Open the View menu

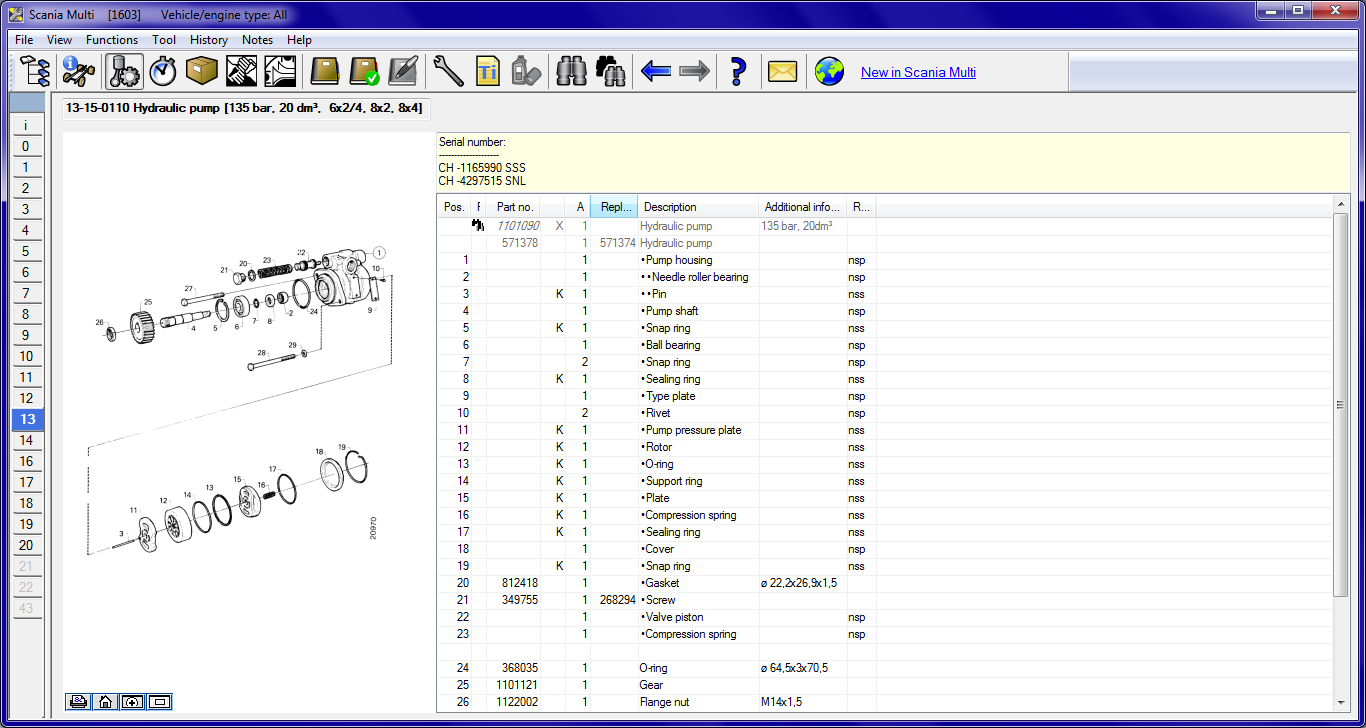[59, 40]
